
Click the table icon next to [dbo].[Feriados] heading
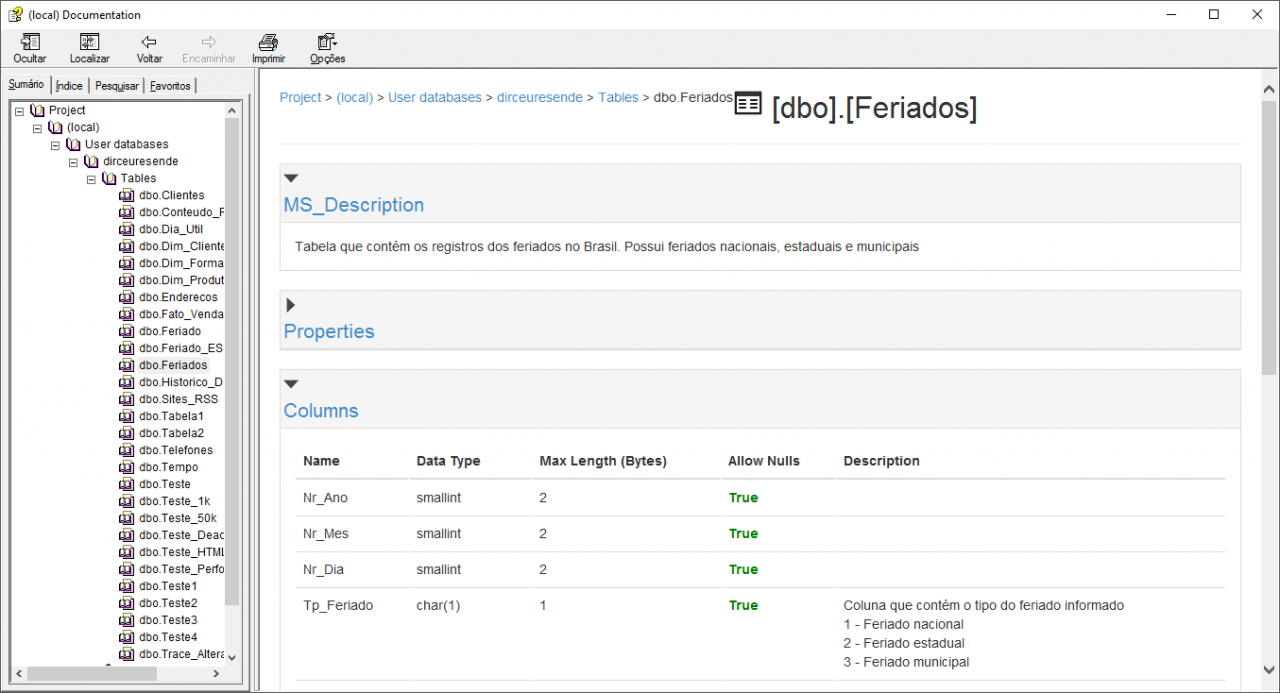click(747, 103)
